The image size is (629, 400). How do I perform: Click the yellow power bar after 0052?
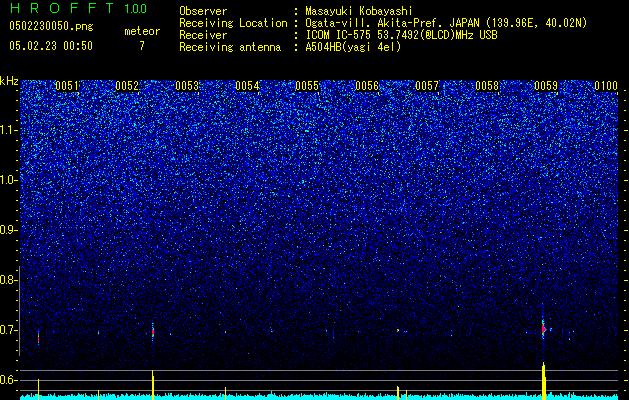[x=153, y=385]
